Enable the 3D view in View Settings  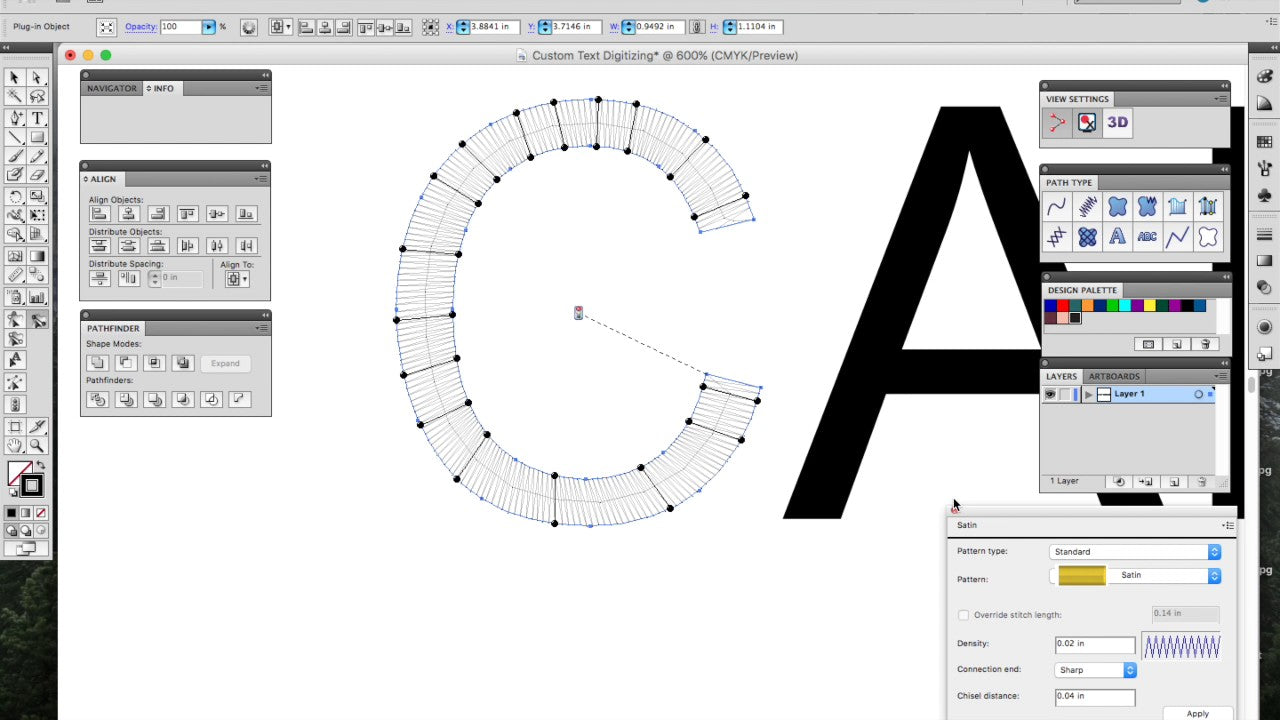1117,122
